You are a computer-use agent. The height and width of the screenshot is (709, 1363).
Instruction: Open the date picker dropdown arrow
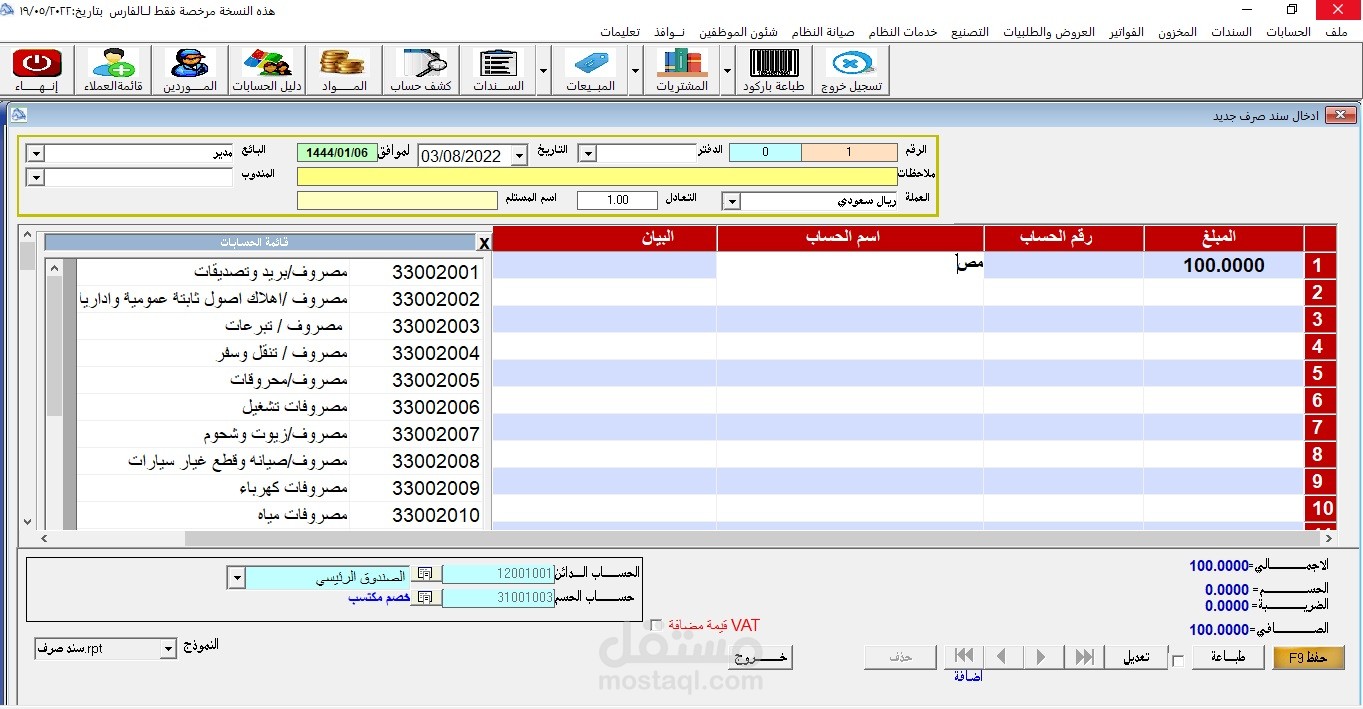(519, 155)
